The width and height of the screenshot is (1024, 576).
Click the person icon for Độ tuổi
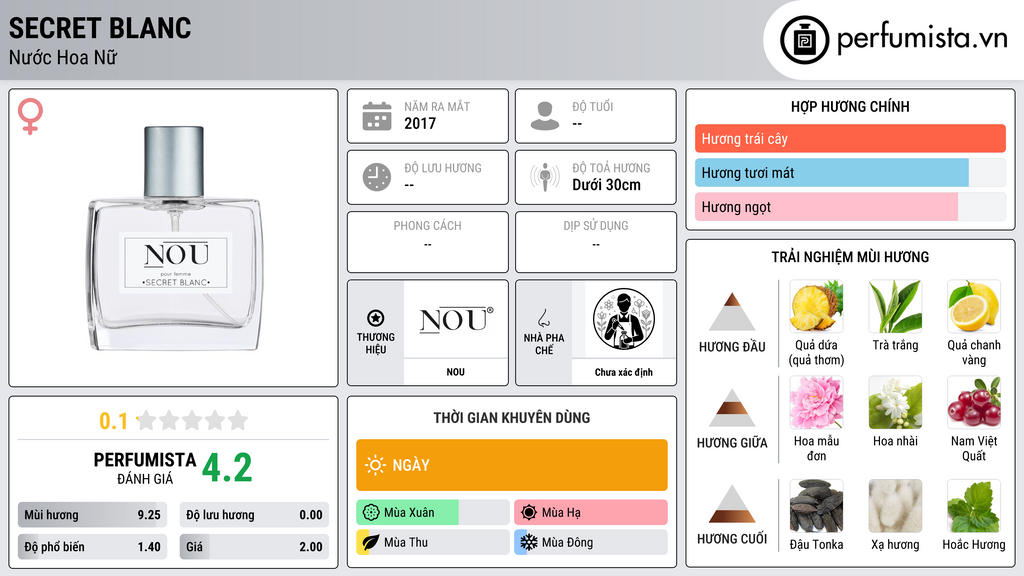[545, 116]
